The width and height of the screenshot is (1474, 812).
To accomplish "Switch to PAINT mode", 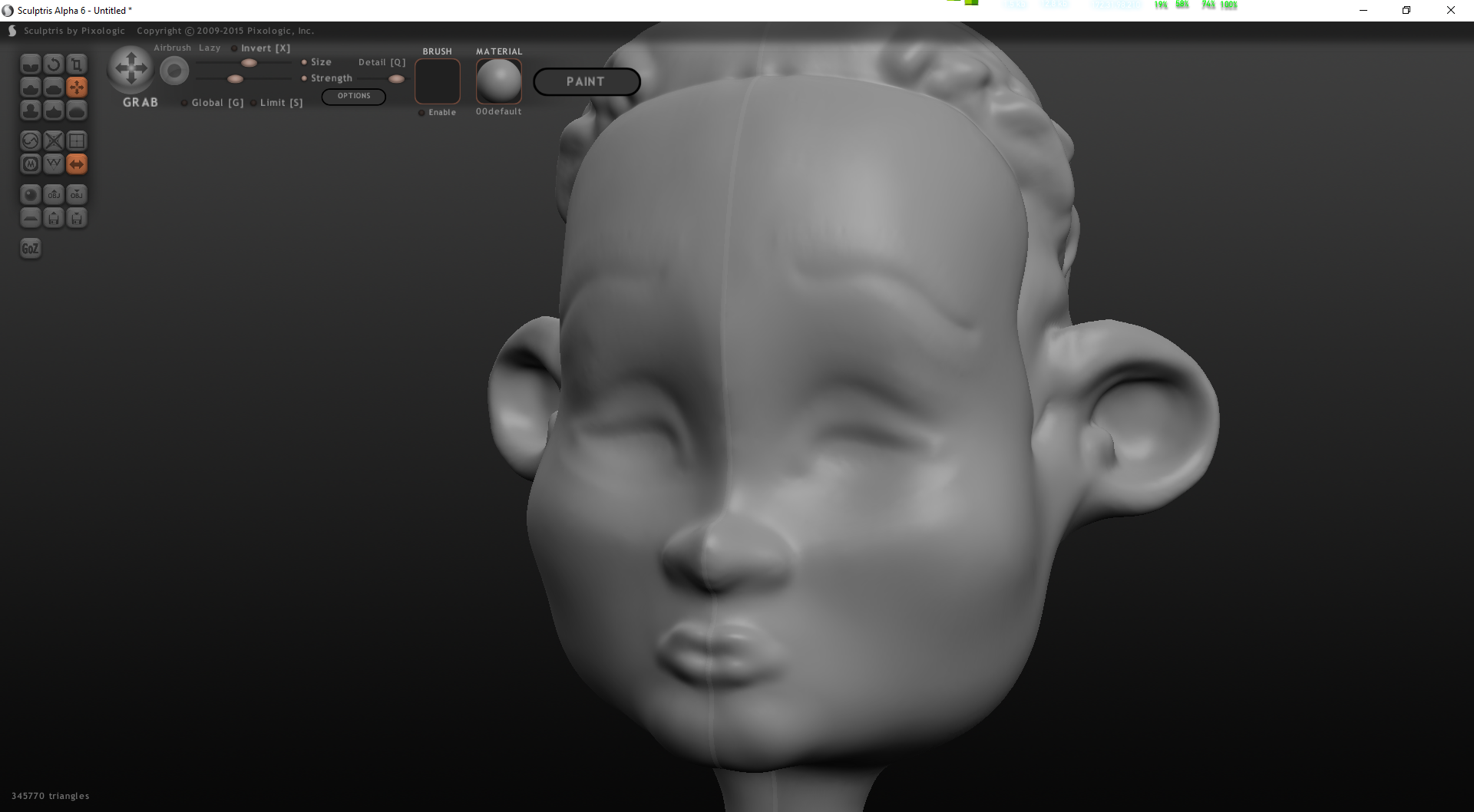I will click(x=587, y=81).
